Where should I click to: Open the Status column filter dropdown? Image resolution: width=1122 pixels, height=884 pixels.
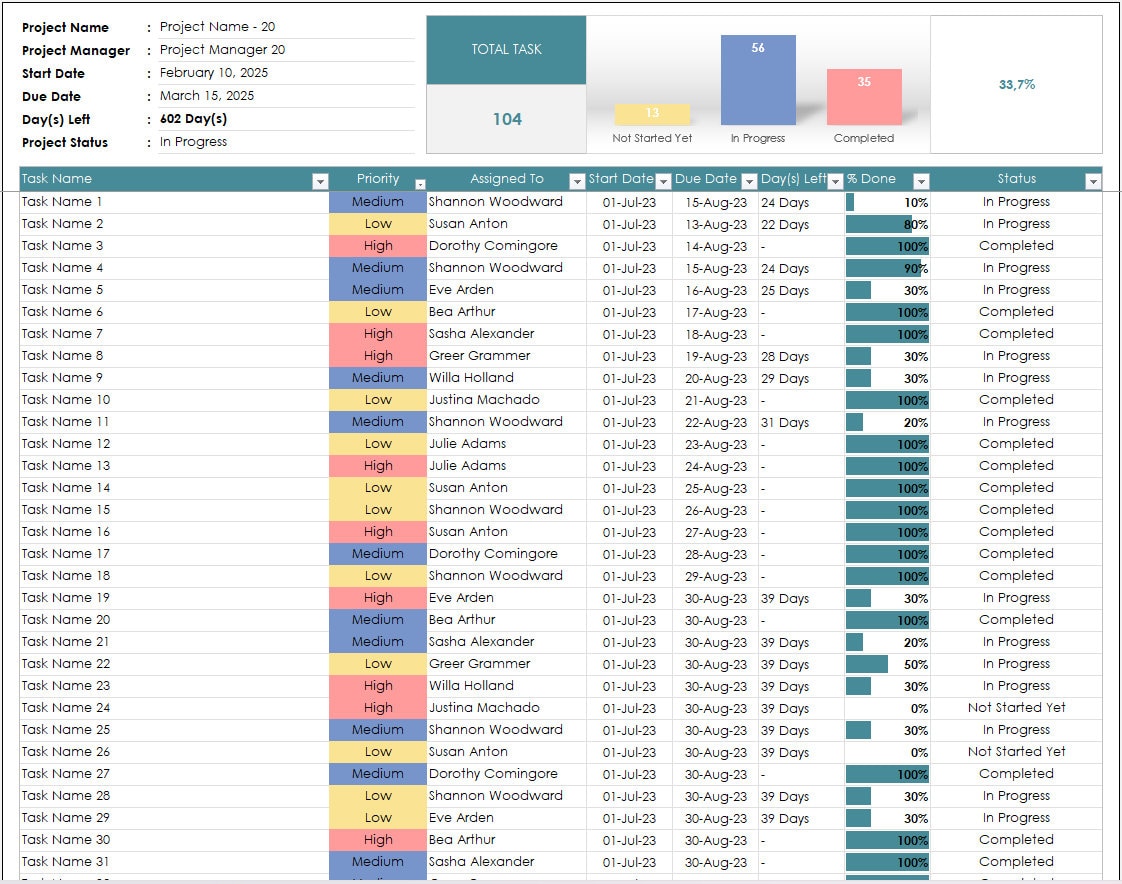(x=1093, y=182)
